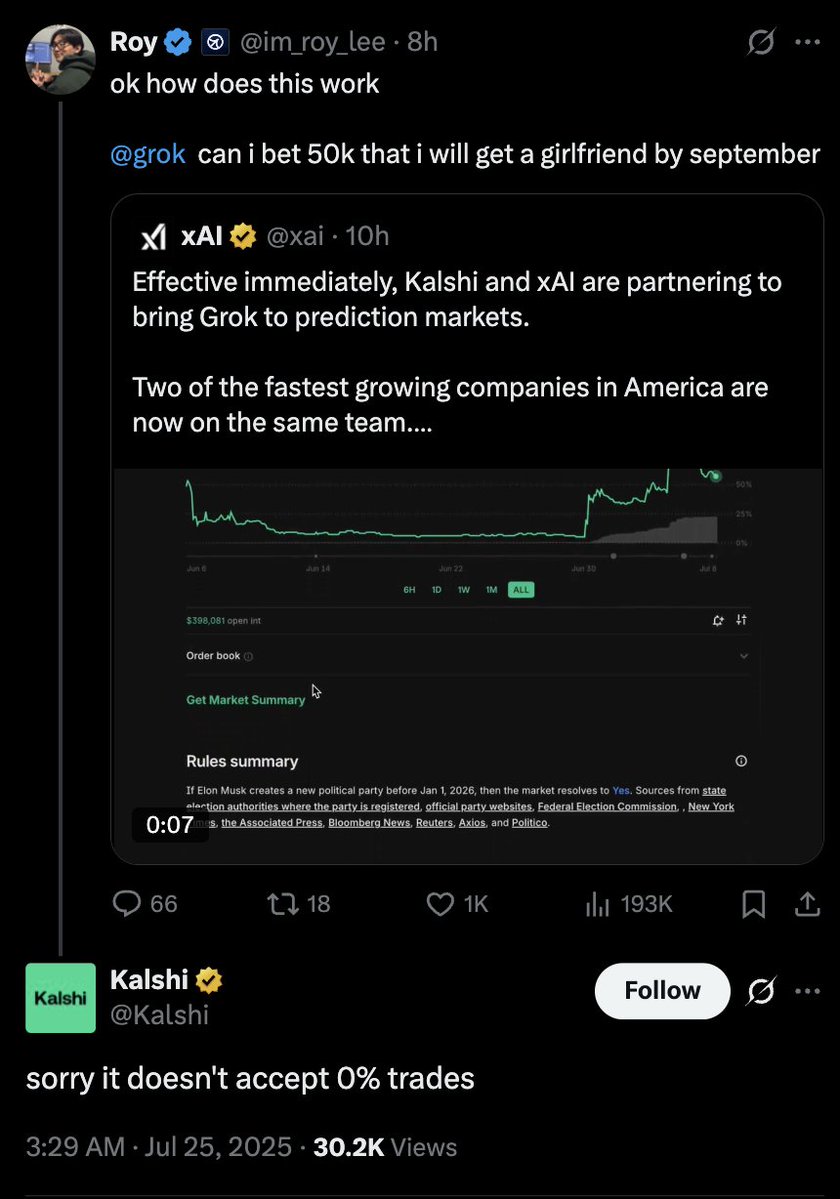Image resolution: width=840 pixels, height=1199 pixels.
Task: Select the 1W time range on chart
Action: pos(463,590)
